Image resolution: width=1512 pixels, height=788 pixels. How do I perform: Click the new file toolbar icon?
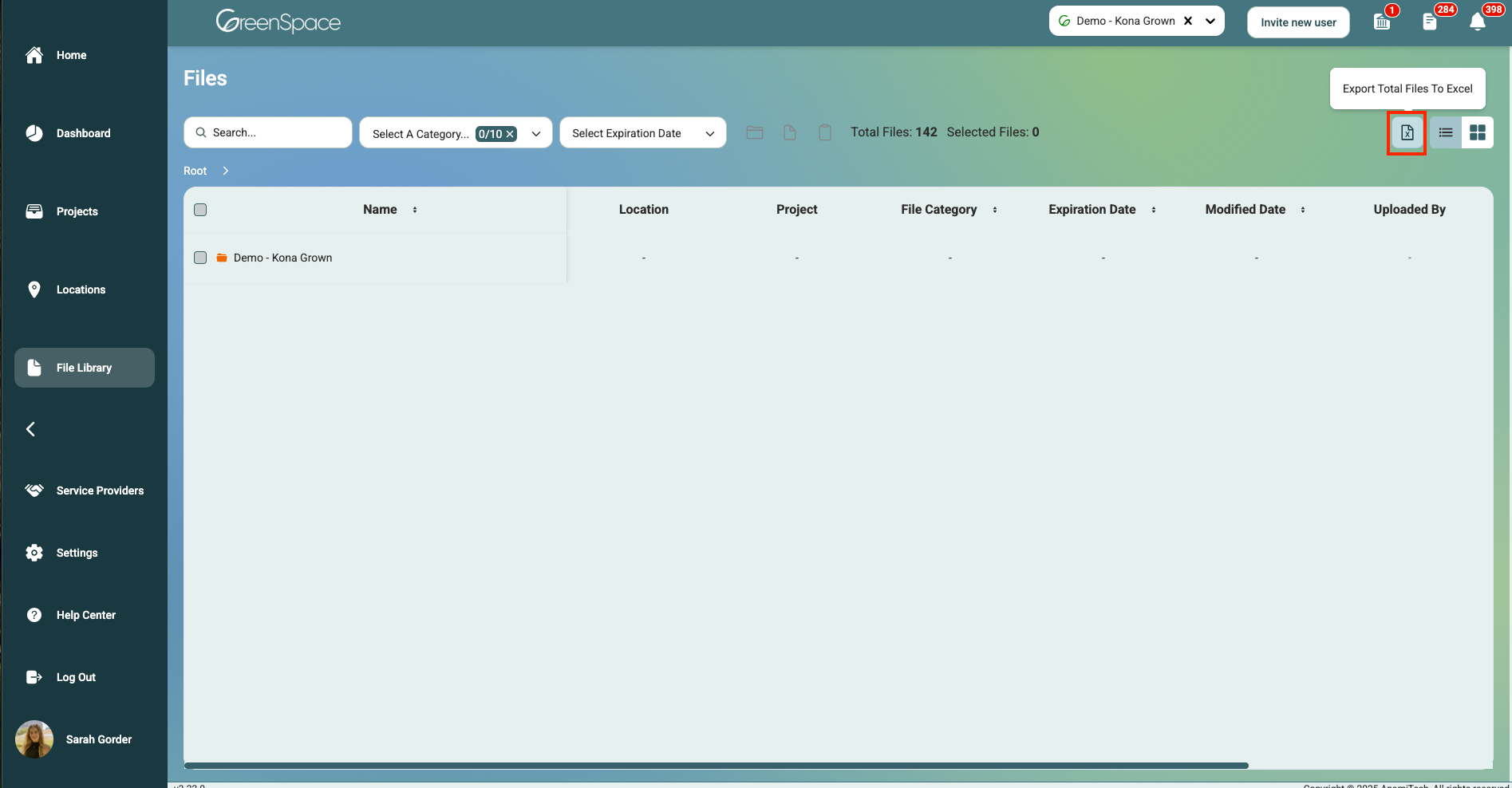coord(790,132)
